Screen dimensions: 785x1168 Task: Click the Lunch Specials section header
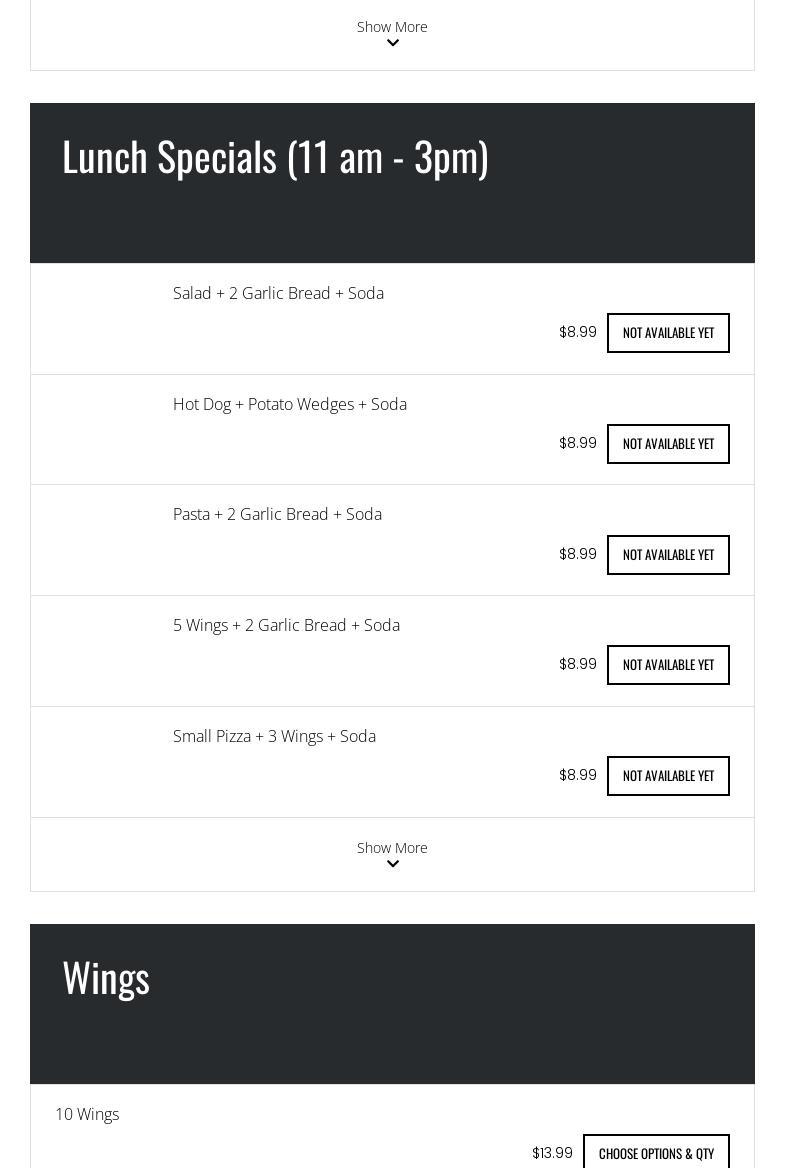(275, 157)
